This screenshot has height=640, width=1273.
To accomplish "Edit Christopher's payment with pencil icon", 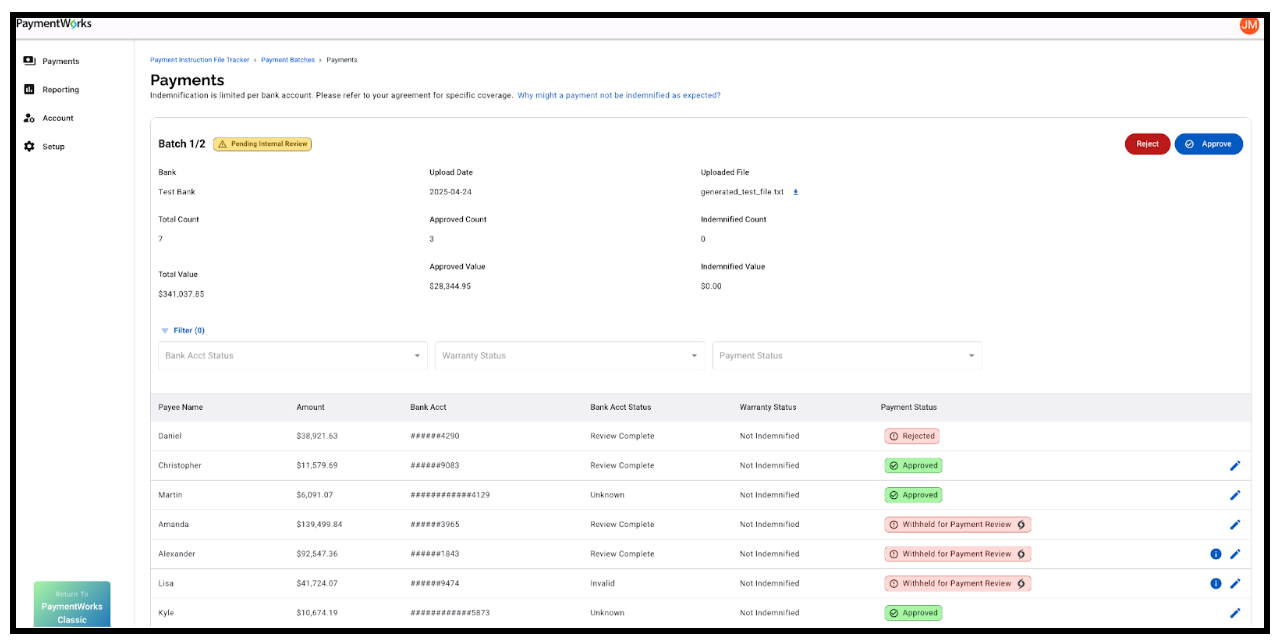I will [x=1235, y=465].
